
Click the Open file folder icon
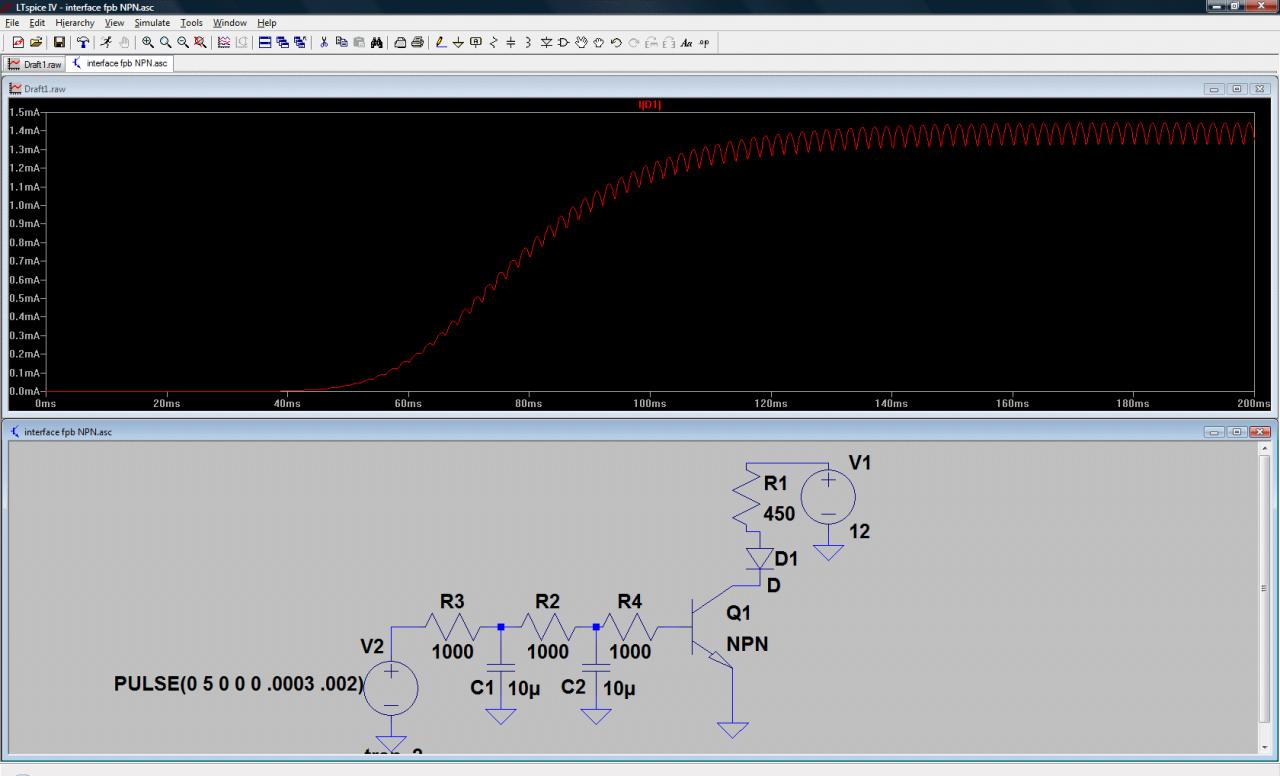[x=36, y=42]
